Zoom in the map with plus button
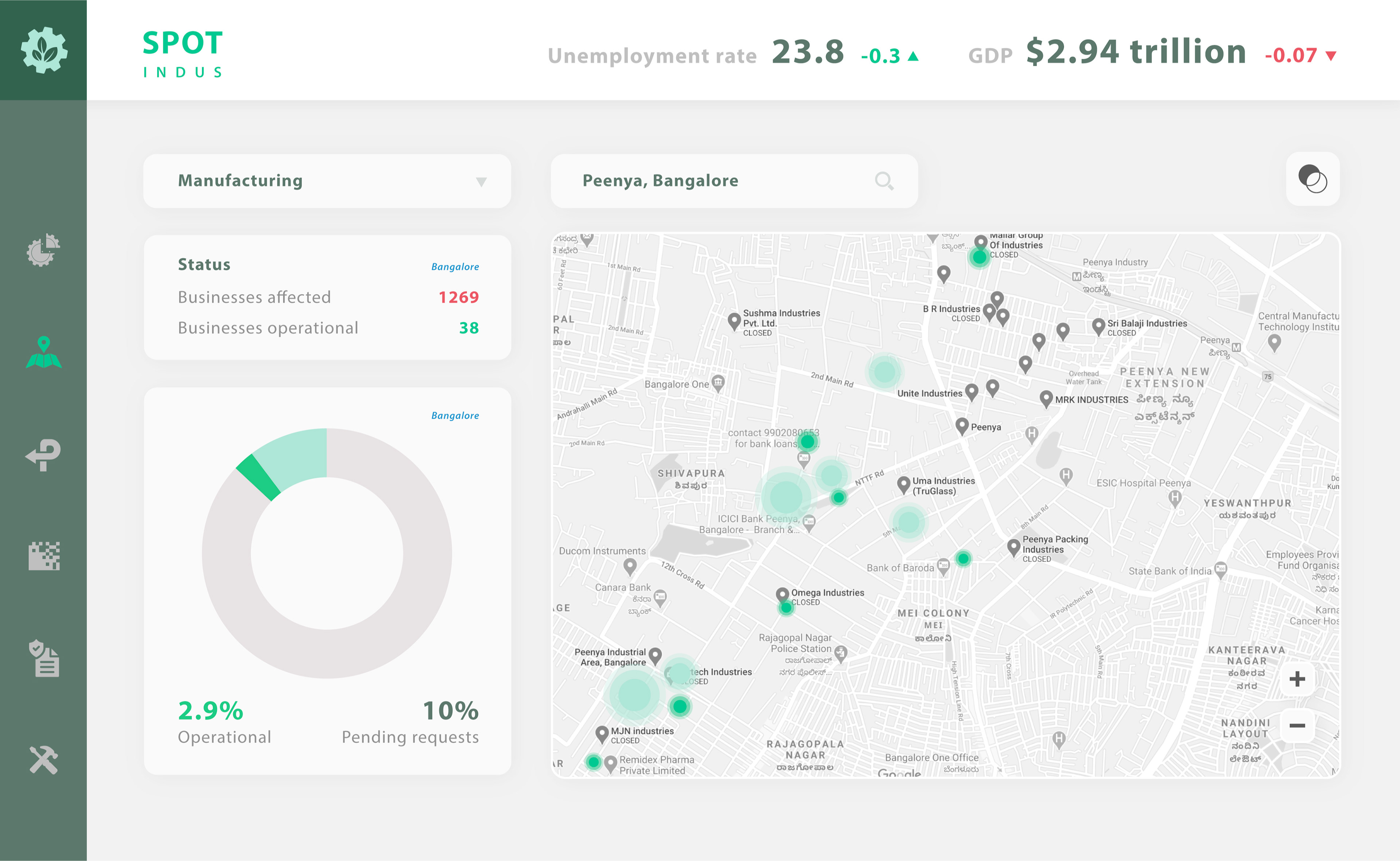The width and height of the screenshot is (1400, 861). (1297, 679)
